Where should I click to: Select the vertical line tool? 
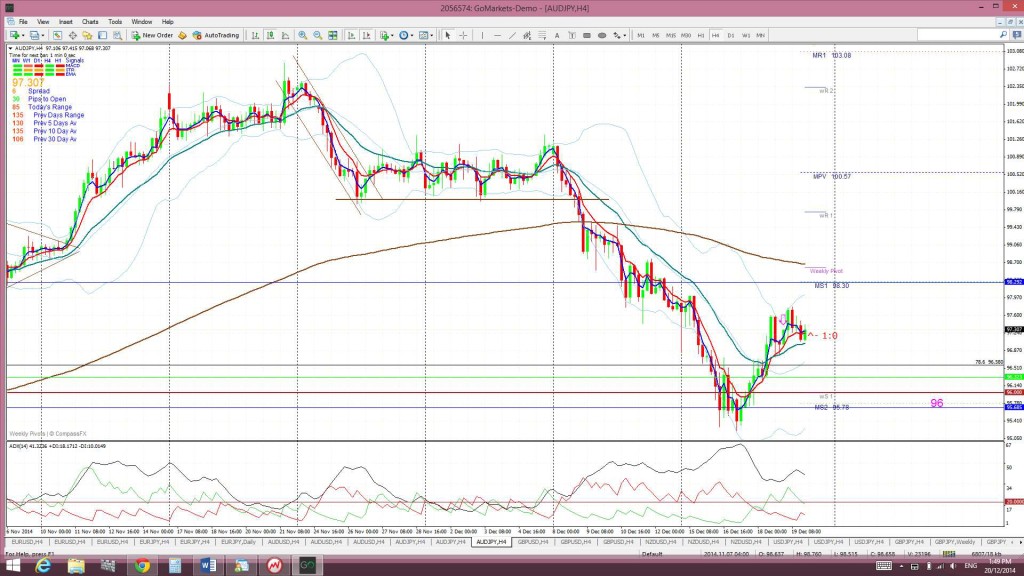tap(482, 35)
